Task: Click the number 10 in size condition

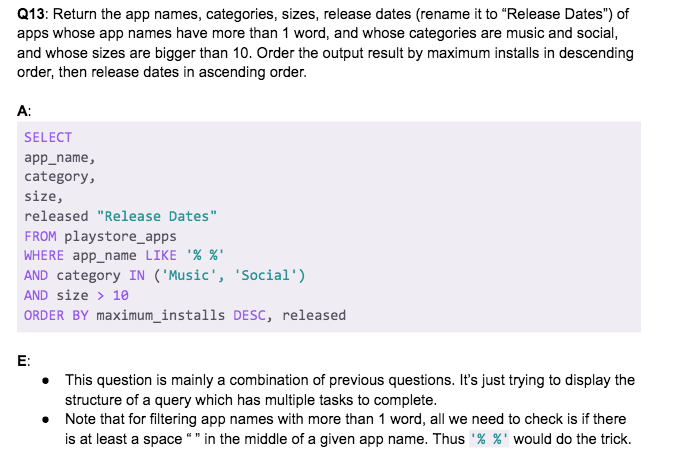Action: tap(121, 295)
